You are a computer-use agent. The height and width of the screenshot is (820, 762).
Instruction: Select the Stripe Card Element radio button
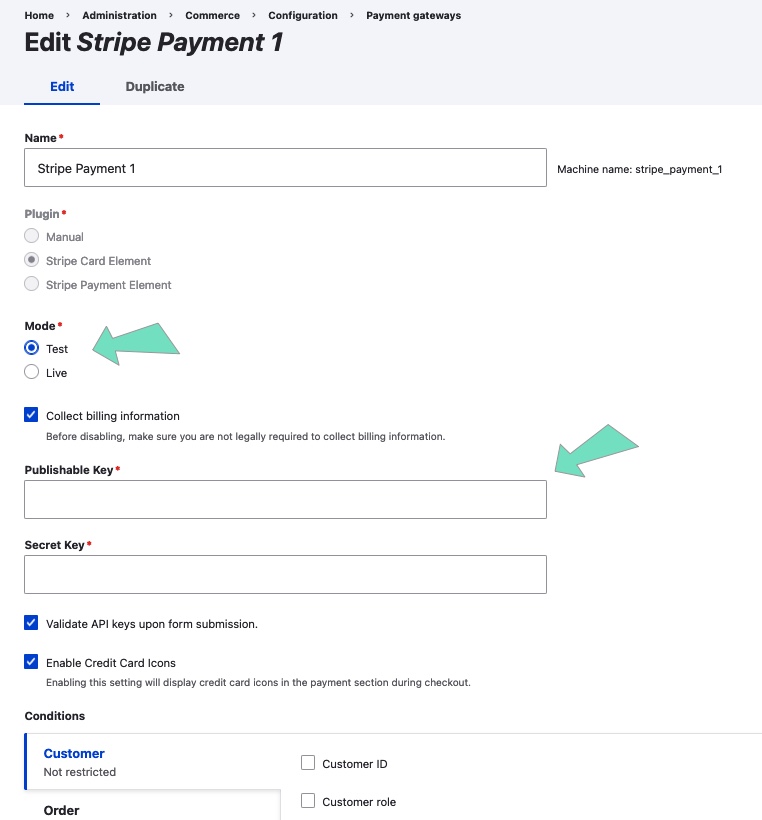coord(31,260)
